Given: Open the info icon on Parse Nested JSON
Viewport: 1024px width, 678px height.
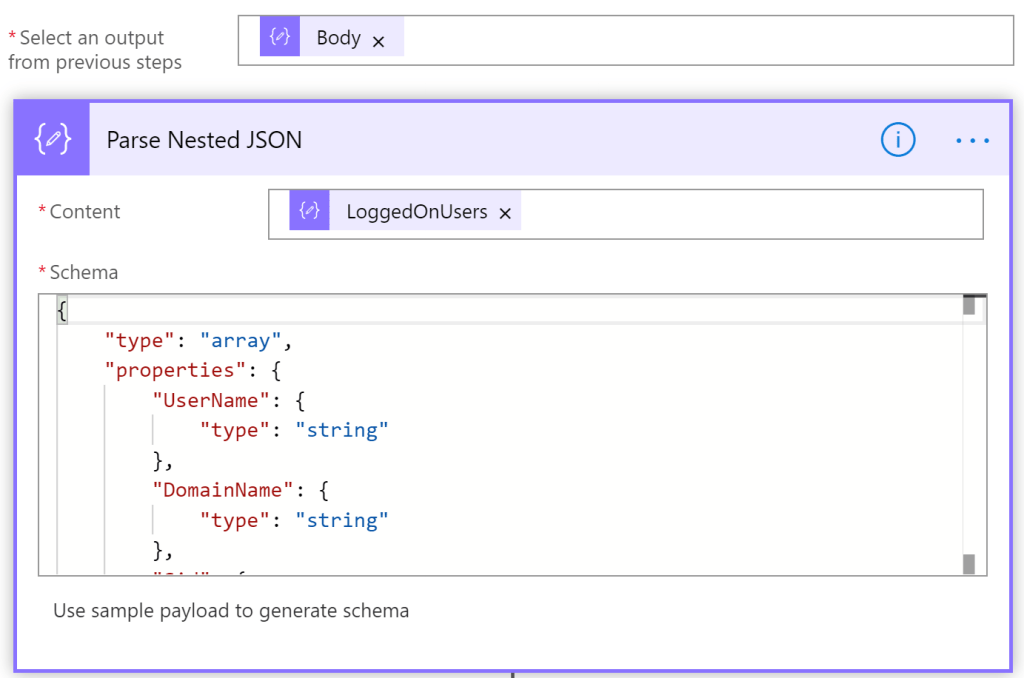Looking at the screenshot, I should pos(897,140).
